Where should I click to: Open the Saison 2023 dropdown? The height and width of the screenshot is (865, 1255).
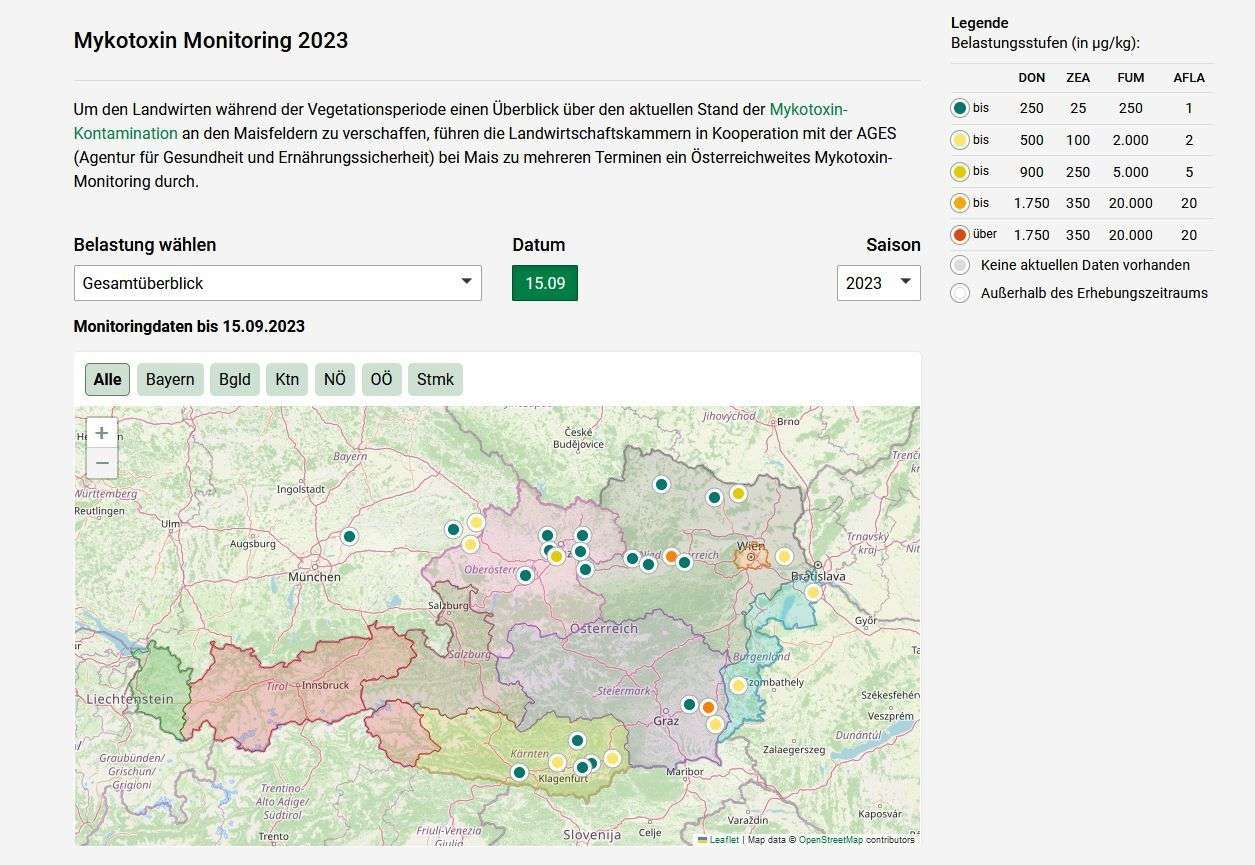(x=878, y=283)
